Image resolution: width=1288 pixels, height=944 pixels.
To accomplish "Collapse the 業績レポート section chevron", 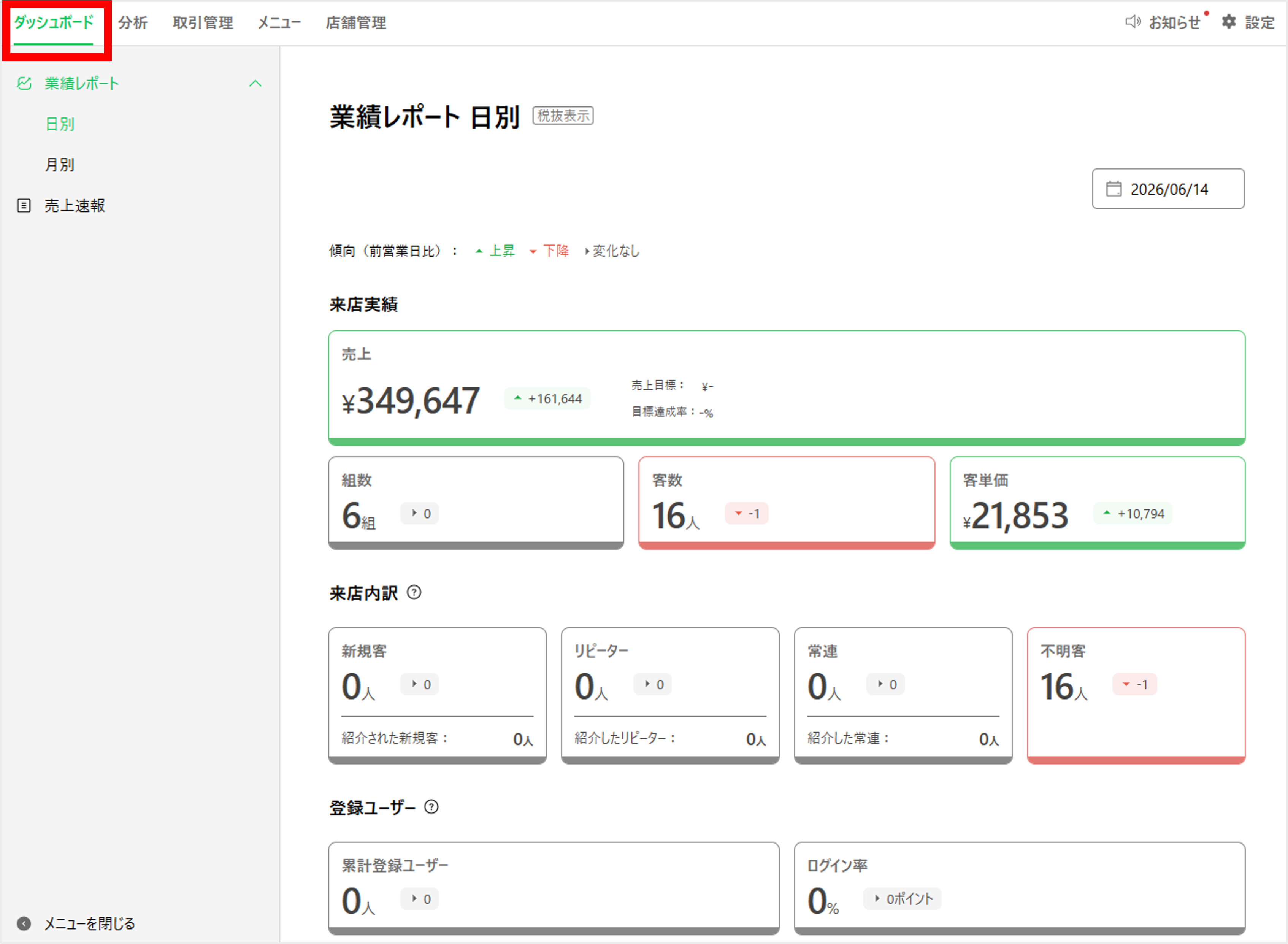I will [x=255, y=83].
